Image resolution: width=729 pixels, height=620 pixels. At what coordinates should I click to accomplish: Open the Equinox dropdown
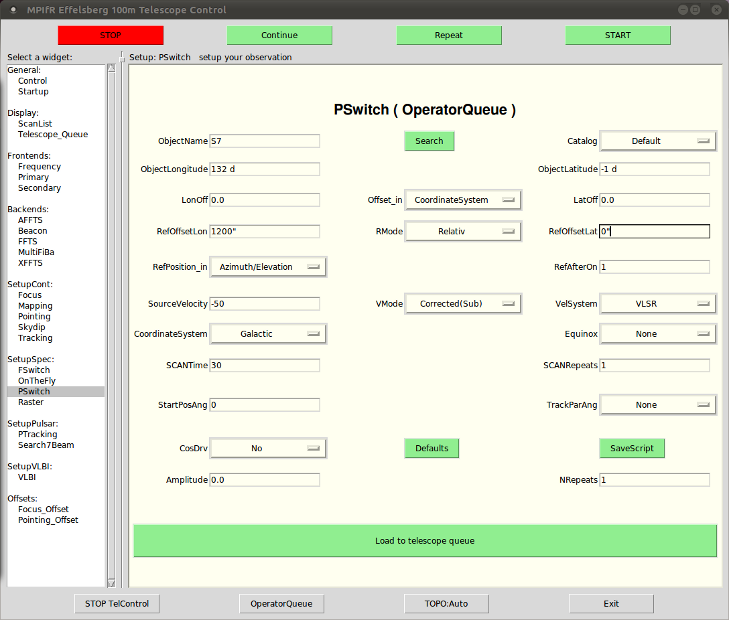click(658, 334)
